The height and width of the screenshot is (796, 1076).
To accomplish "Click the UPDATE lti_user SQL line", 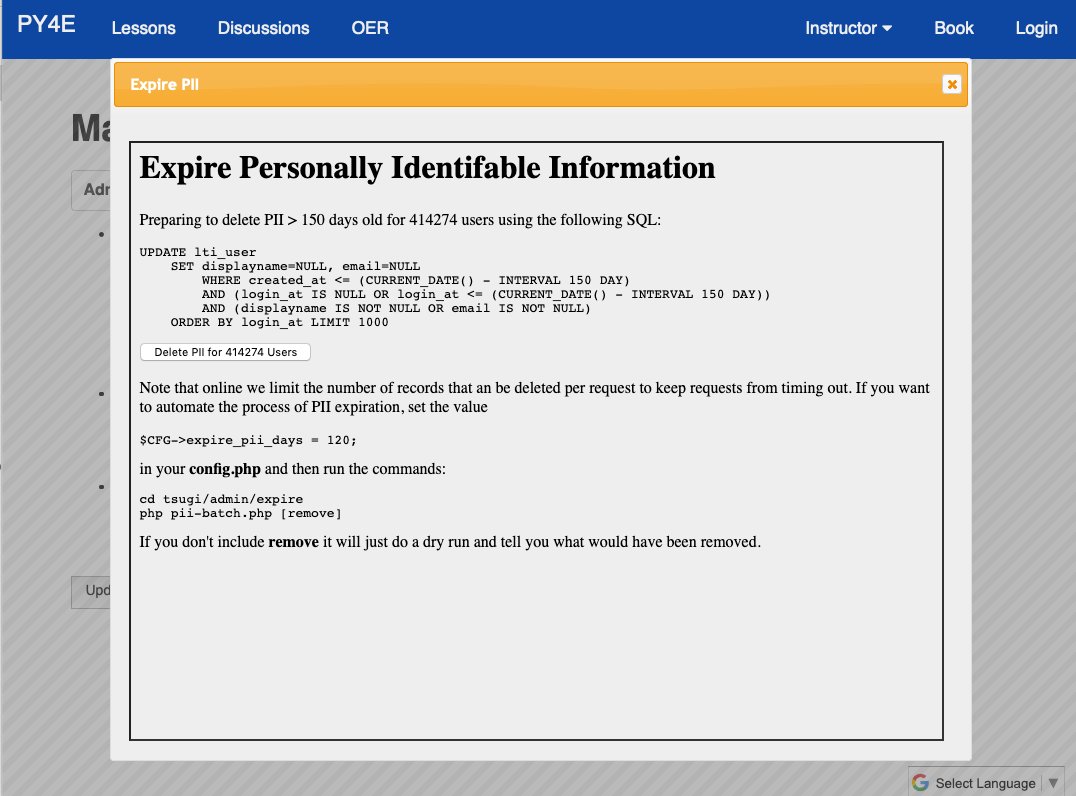I will (x=198, y=252).
